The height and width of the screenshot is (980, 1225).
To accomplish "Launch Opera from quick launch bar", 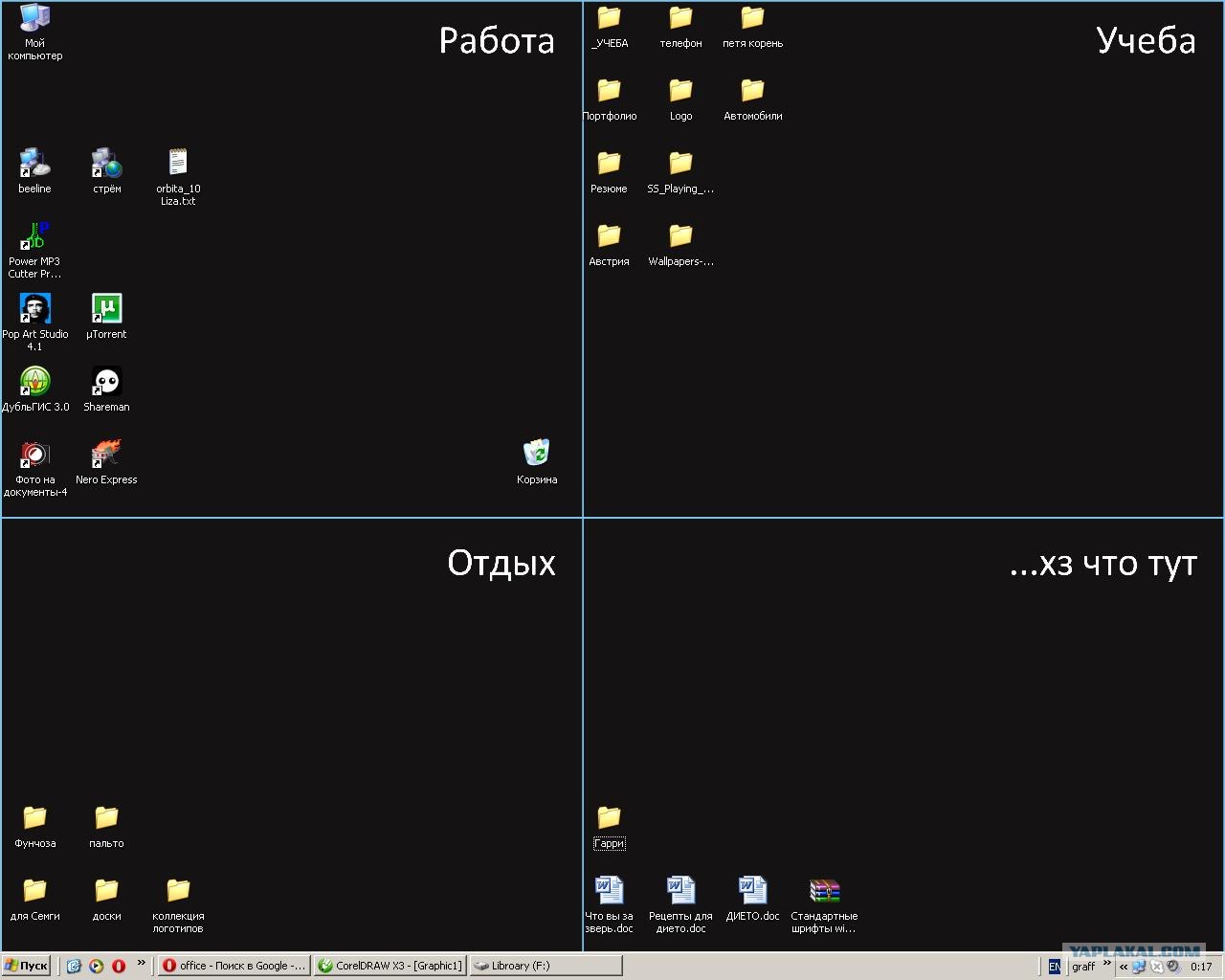I will pos(119,967).
